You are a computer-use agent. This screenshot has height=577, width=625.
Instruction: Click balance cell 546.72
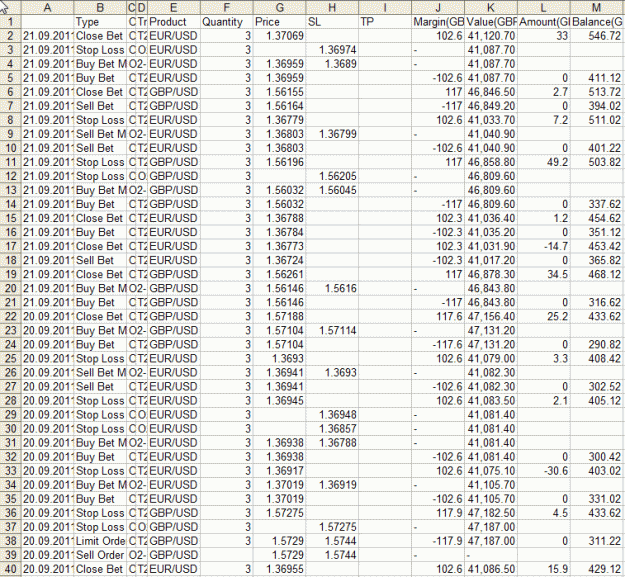[x=597, y=36]
